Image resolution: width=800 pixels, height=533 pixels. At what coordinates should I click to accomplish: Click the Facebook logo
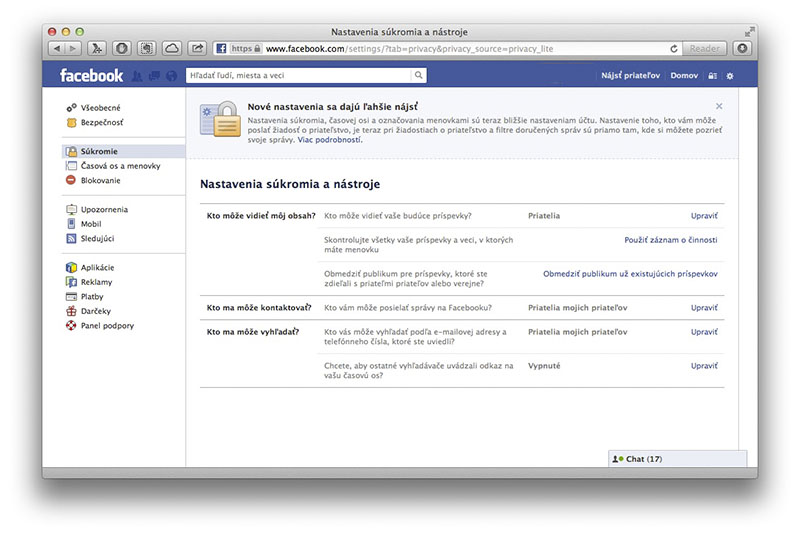tap(91, 75)
